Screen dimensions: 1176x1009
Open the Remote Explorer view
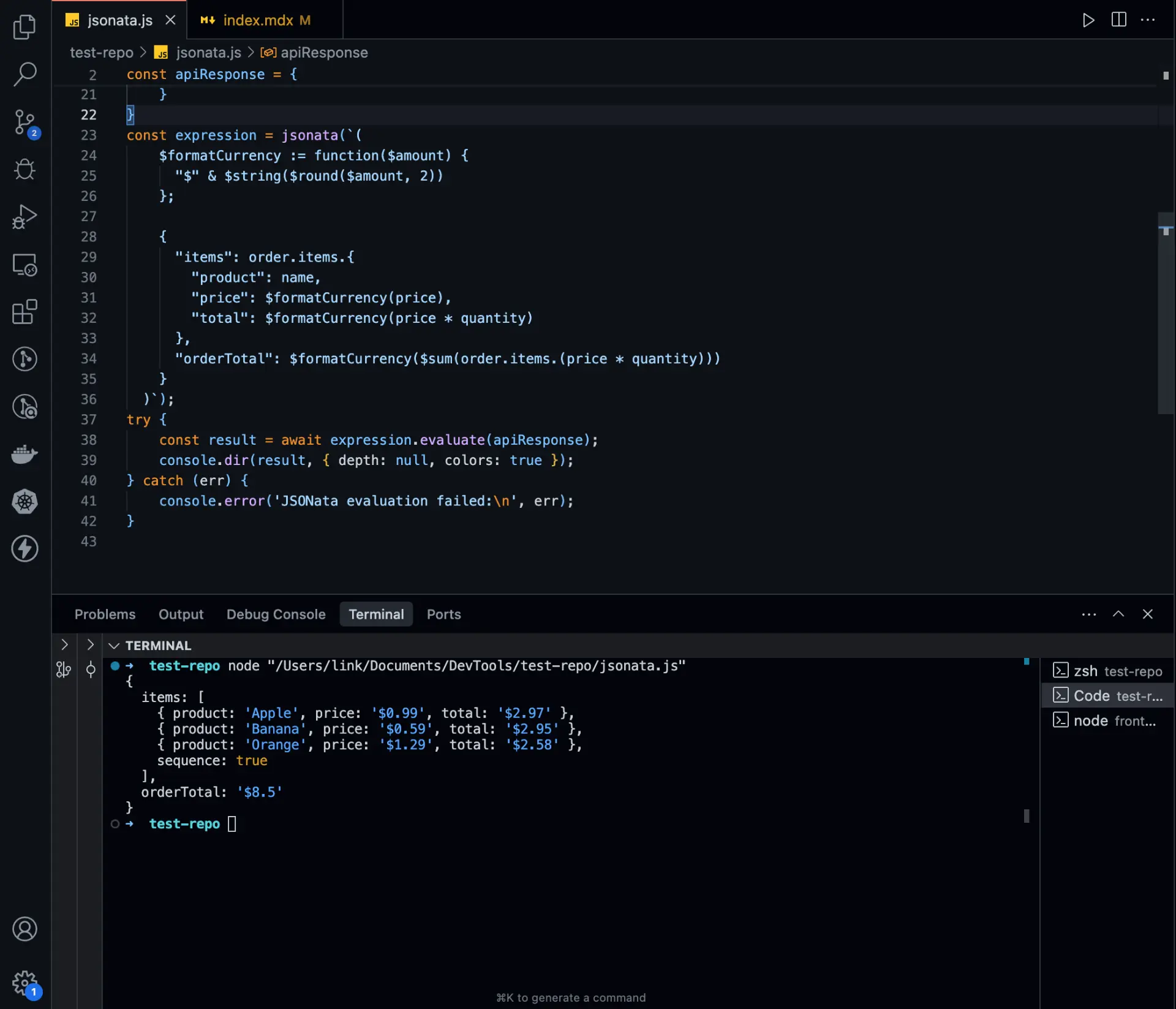pyautogui.click(x=24, y=265)
